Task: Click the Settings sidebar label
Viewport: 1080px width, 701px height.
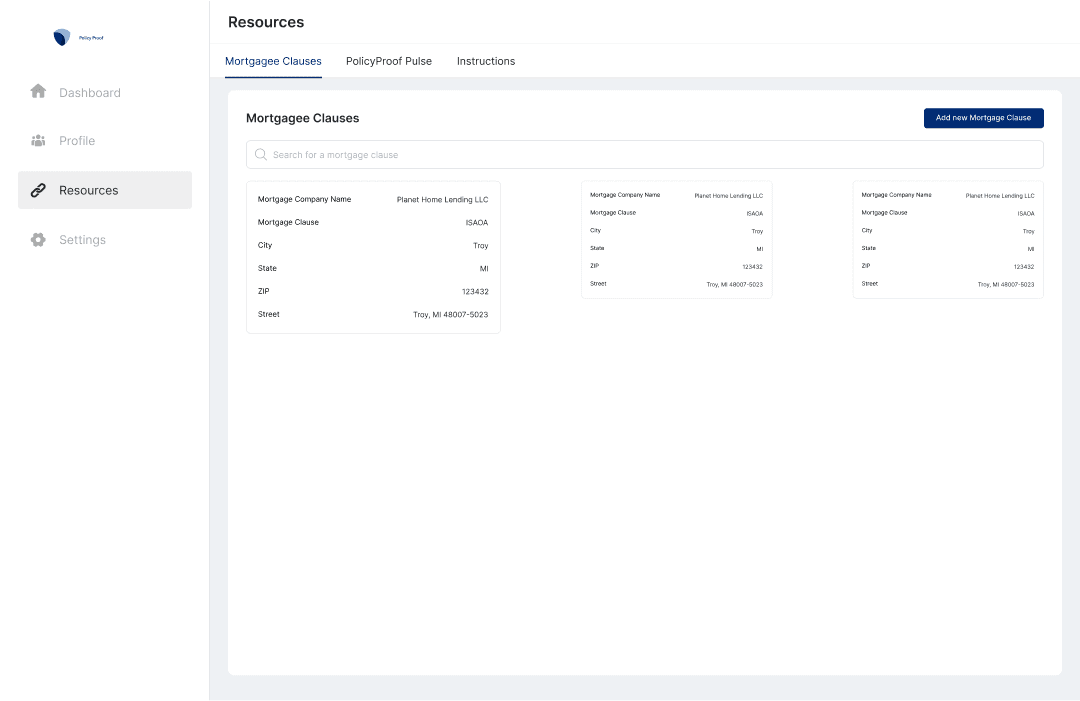Action: pyautogui.click(x=83, y=239)
